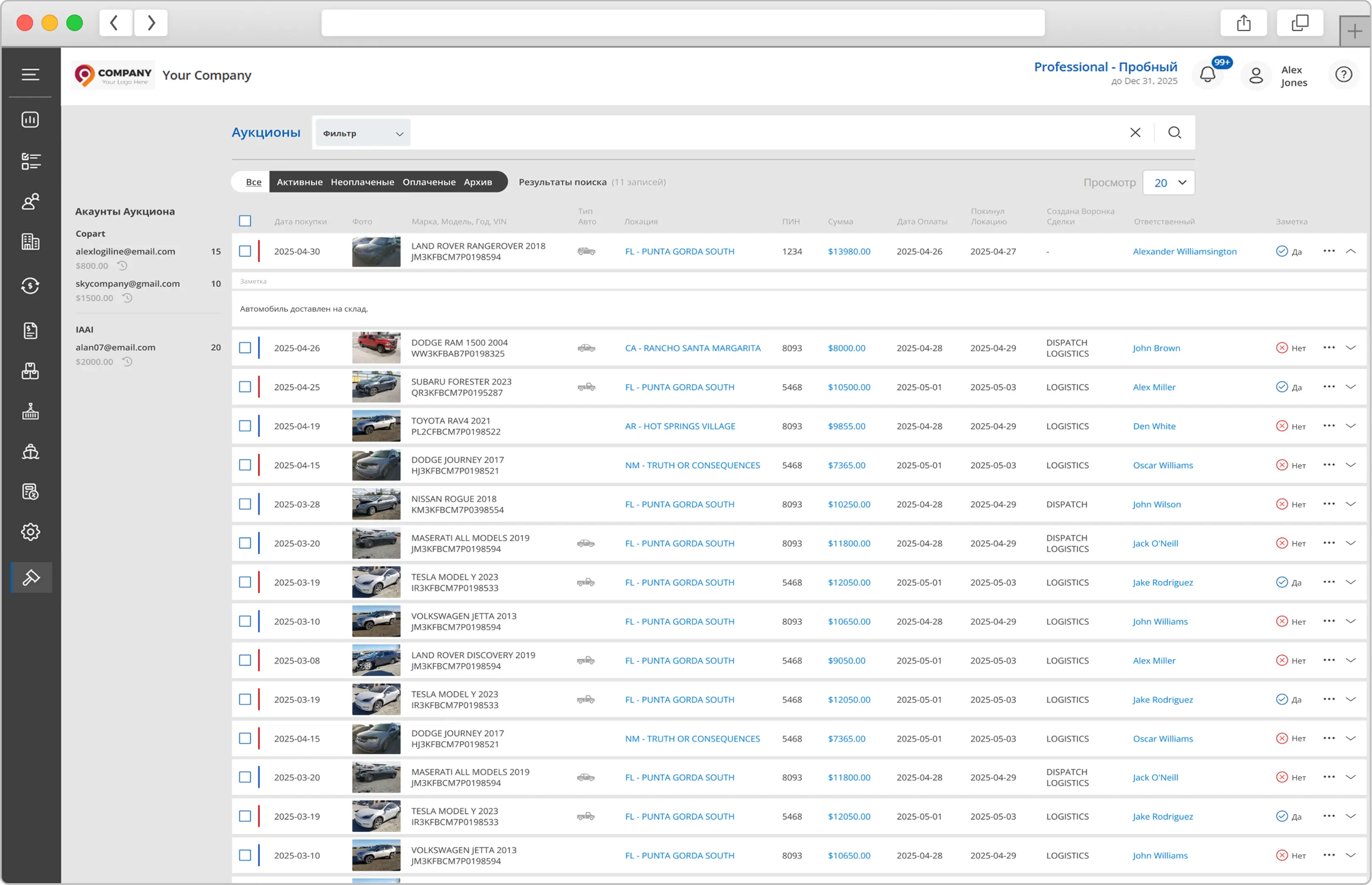Viewport: 1372px width, 885px height.
Task: Open the Professional - Пробный plan link
Action: coord(1105,67)
